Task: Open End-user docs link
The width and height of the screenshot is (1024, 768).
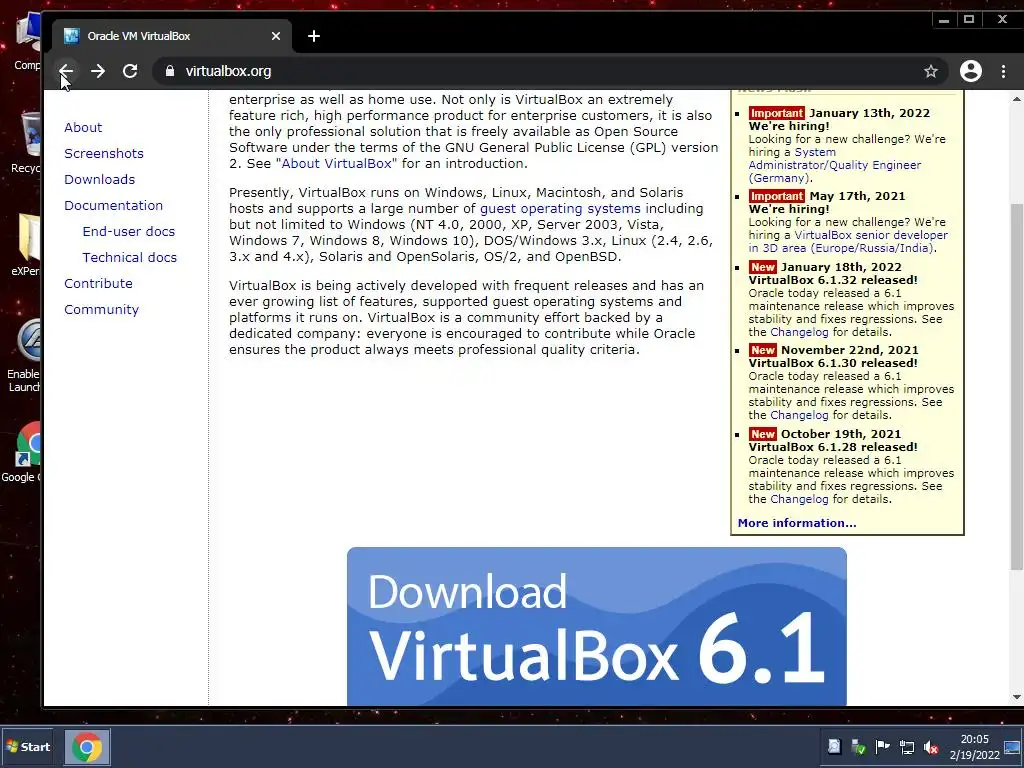Action: click(129, 231)
